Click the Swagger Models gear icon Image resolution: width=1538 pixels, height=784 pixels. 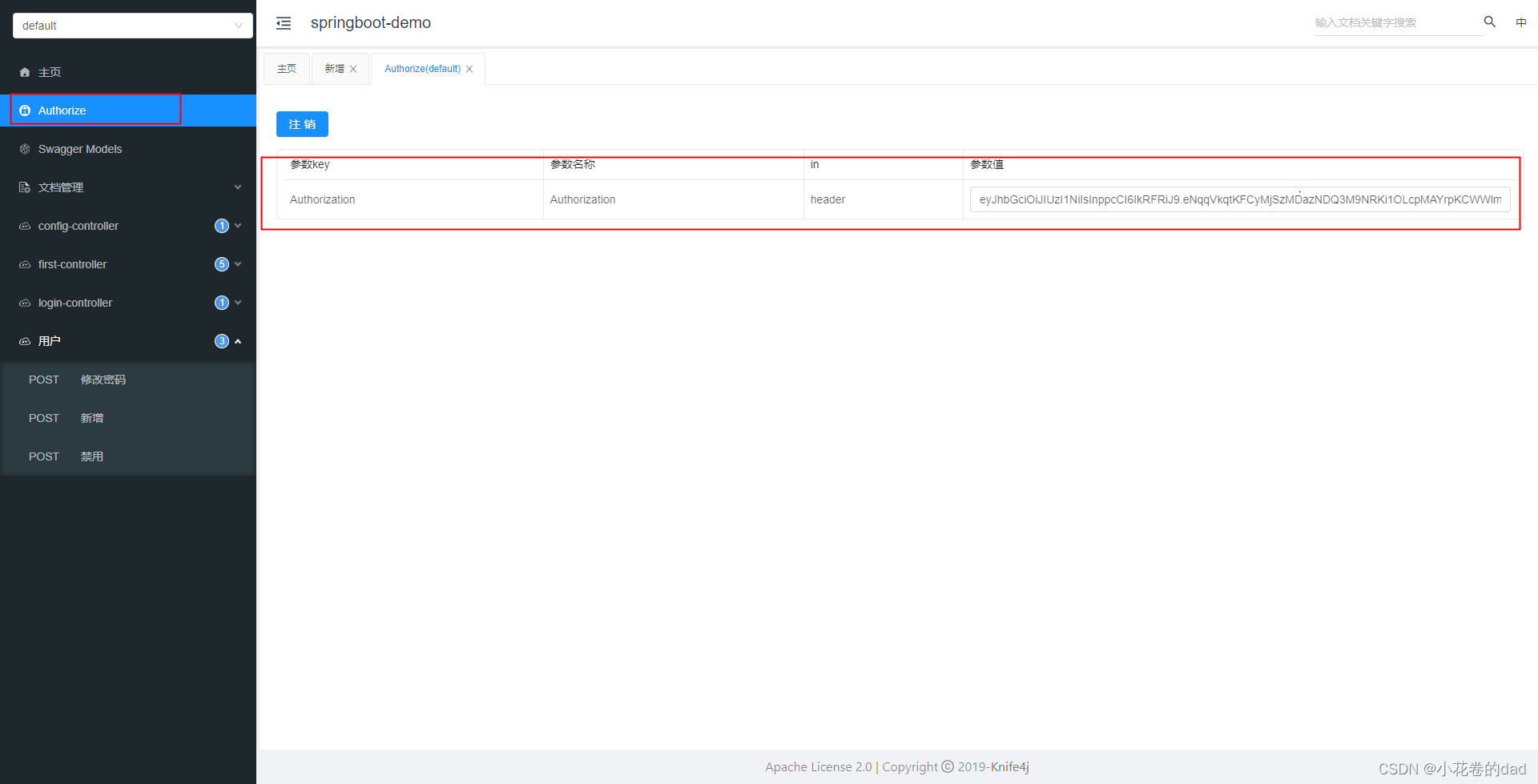click(x=25, y=149)
